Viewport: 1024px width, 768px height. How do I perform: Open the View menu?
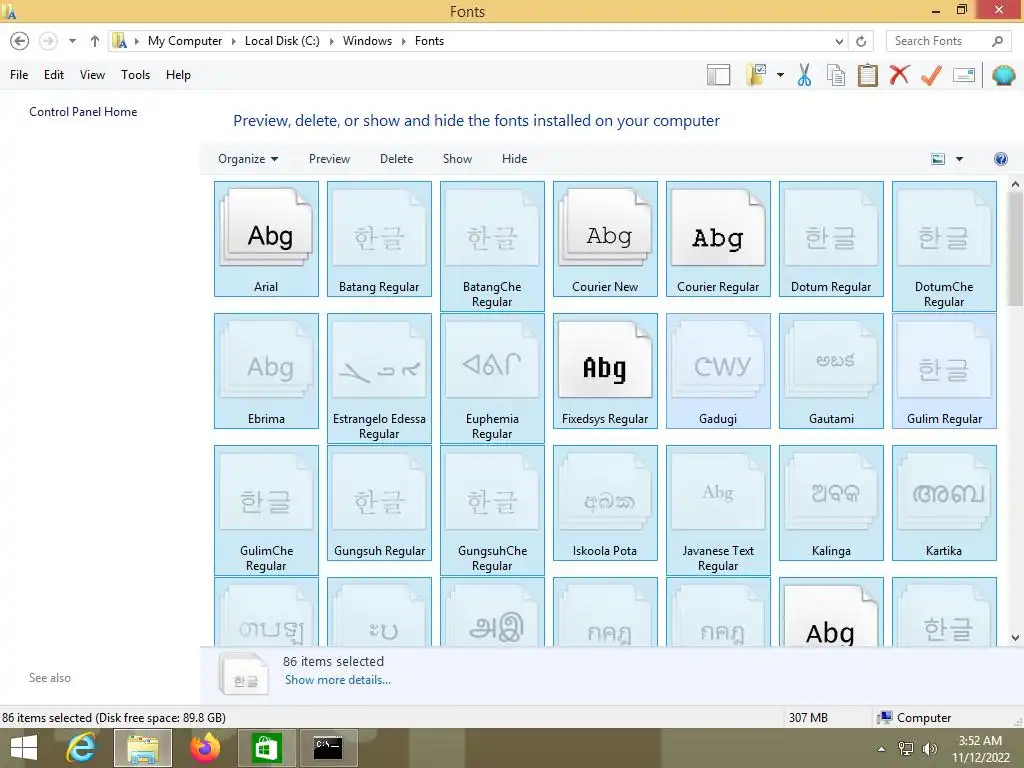coord(92,75)
